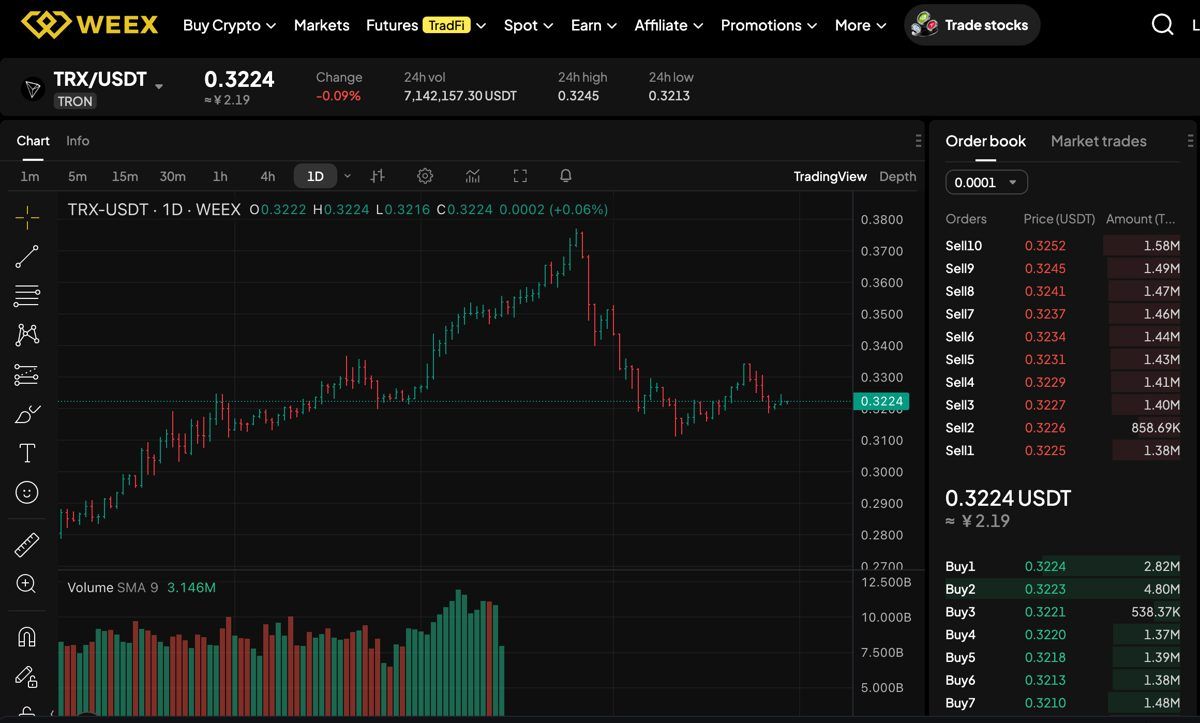
Task: Click the TRON coin icon
Action: tap(33, 89)
